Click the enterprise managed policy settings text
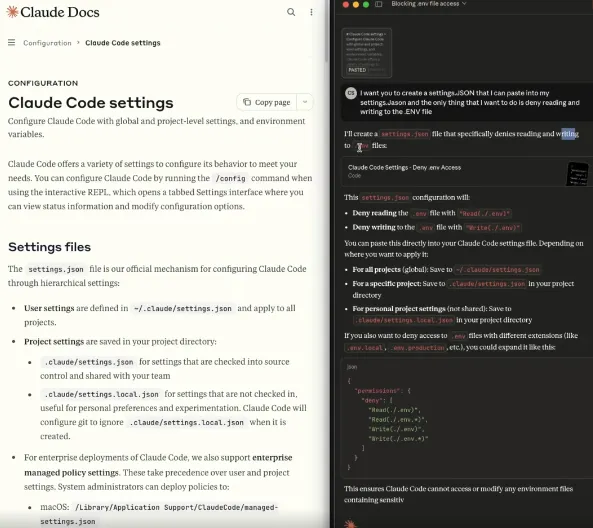The height and width of the screenshot is (528, 593). [158, 465]
